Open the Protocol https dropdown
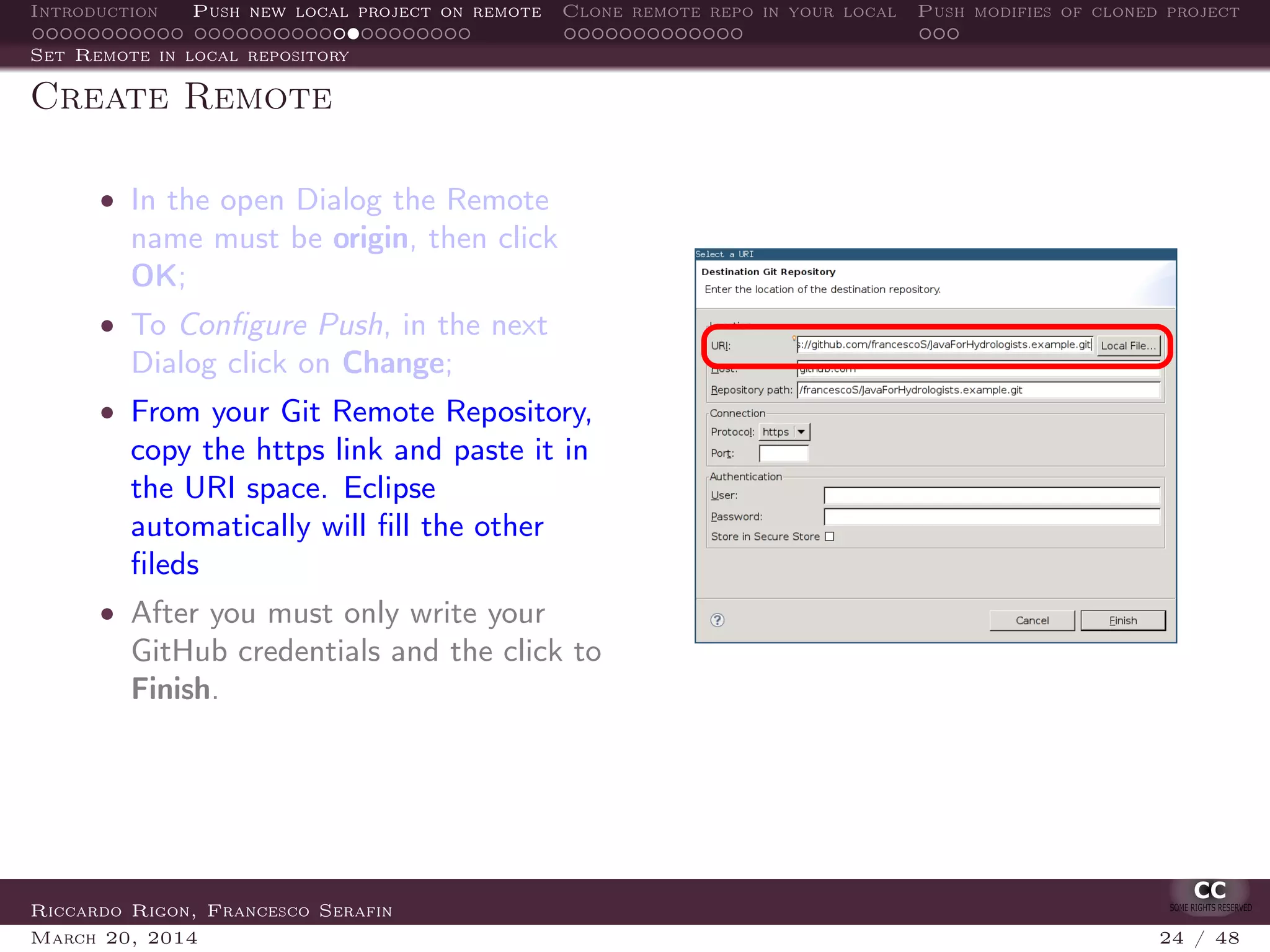The image size is (1270, 952). tap(784, 431)
